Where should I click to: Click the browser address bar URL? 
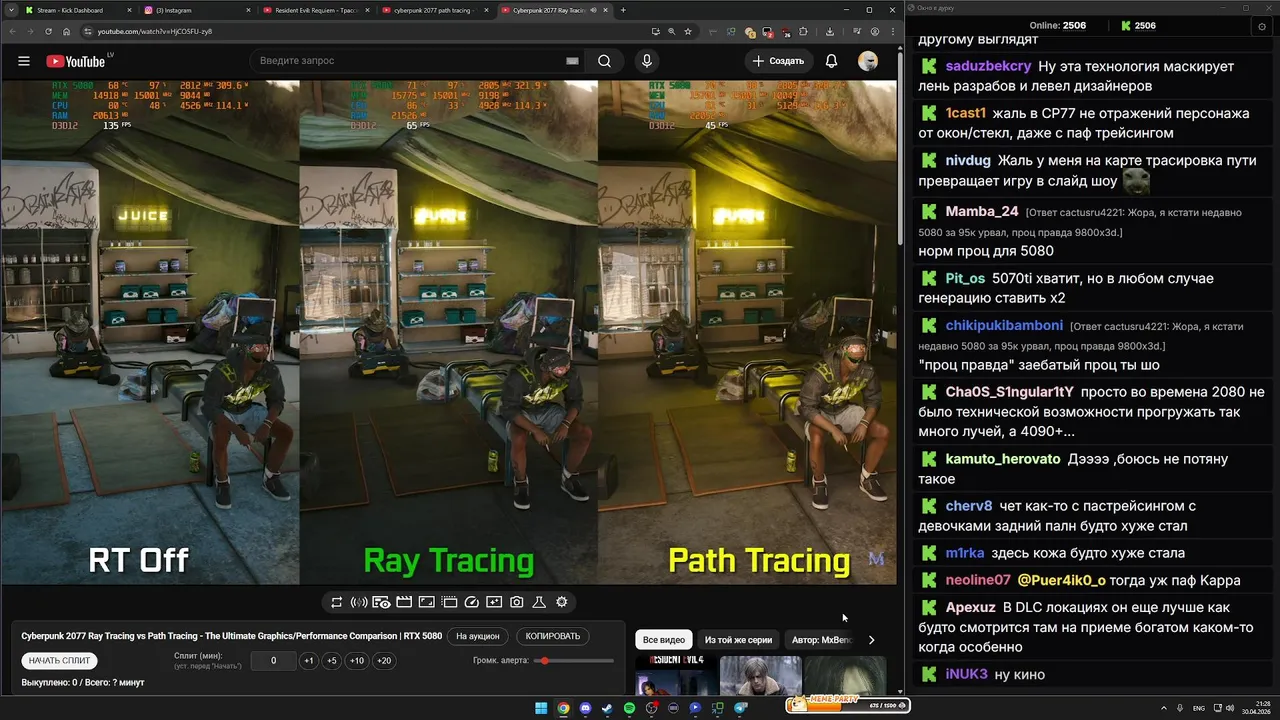coord(155,31)
